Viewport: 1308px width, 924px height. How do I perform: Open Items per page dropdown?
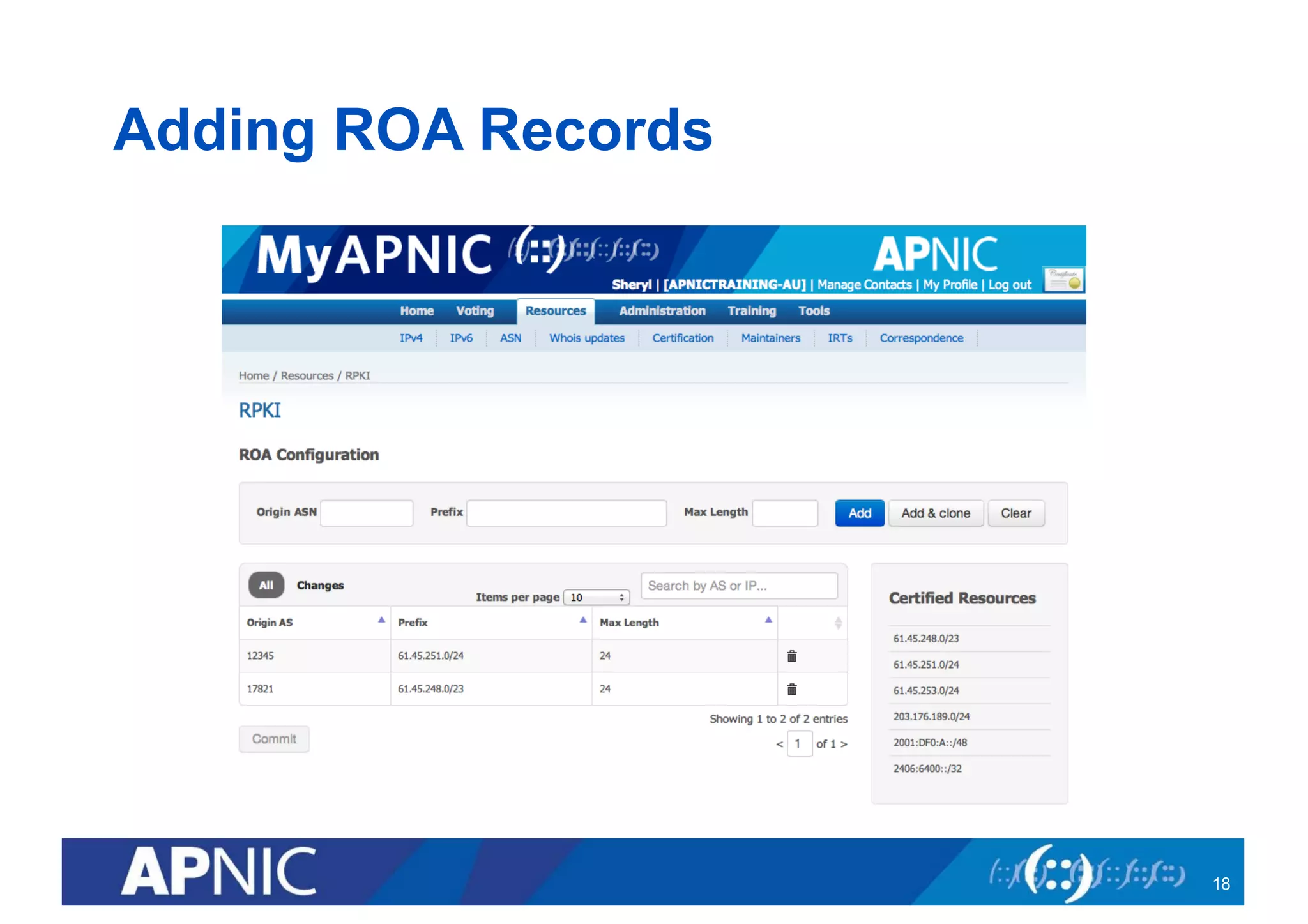[597, 597]
